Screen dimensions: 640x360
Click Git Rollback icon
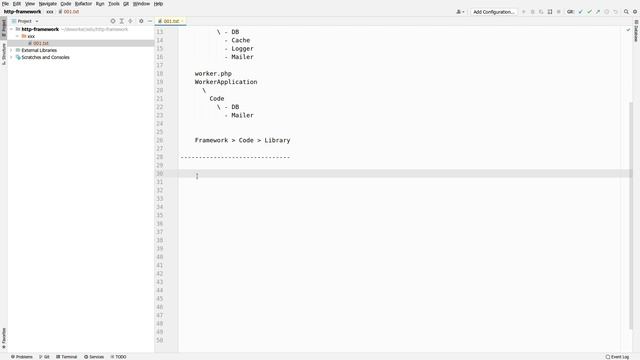pos(616,12)
